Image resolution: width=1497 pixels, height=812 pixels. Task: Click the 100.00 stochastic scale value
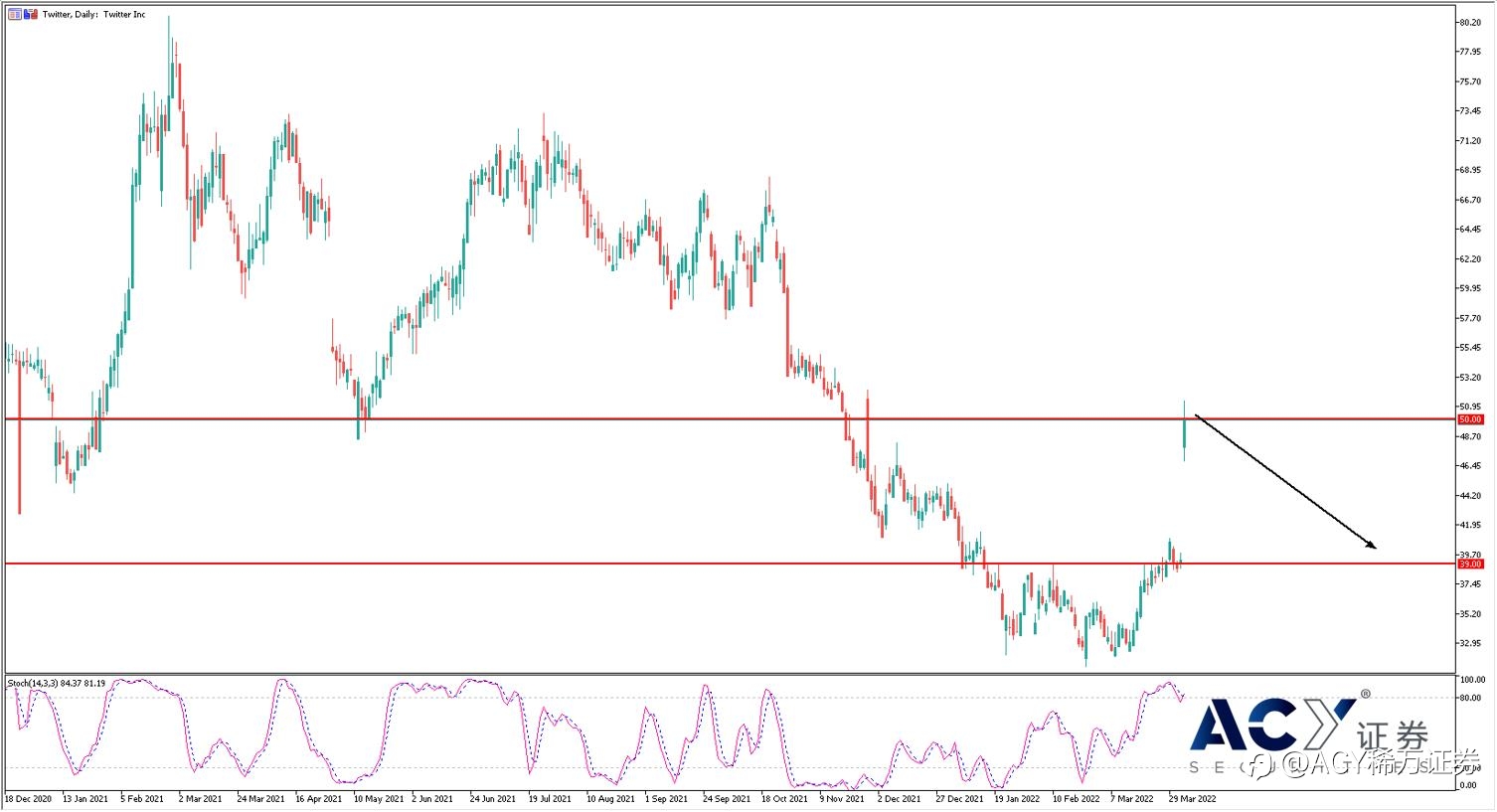(x=1471, y=680)
